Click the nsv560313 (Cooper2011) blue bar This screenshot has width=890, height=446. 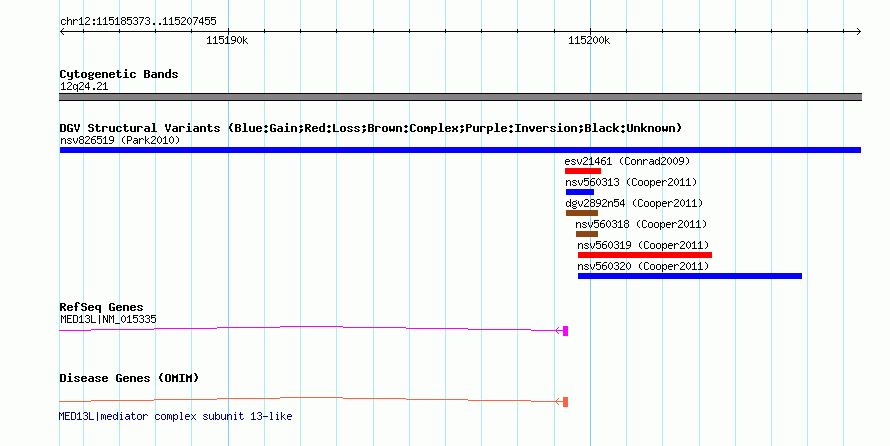tap(580, 192)
